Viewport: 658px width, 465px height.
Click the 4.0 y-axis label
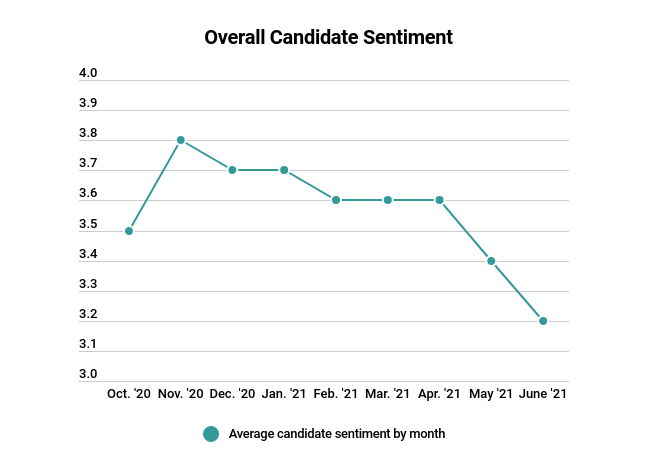pos(88,74)
